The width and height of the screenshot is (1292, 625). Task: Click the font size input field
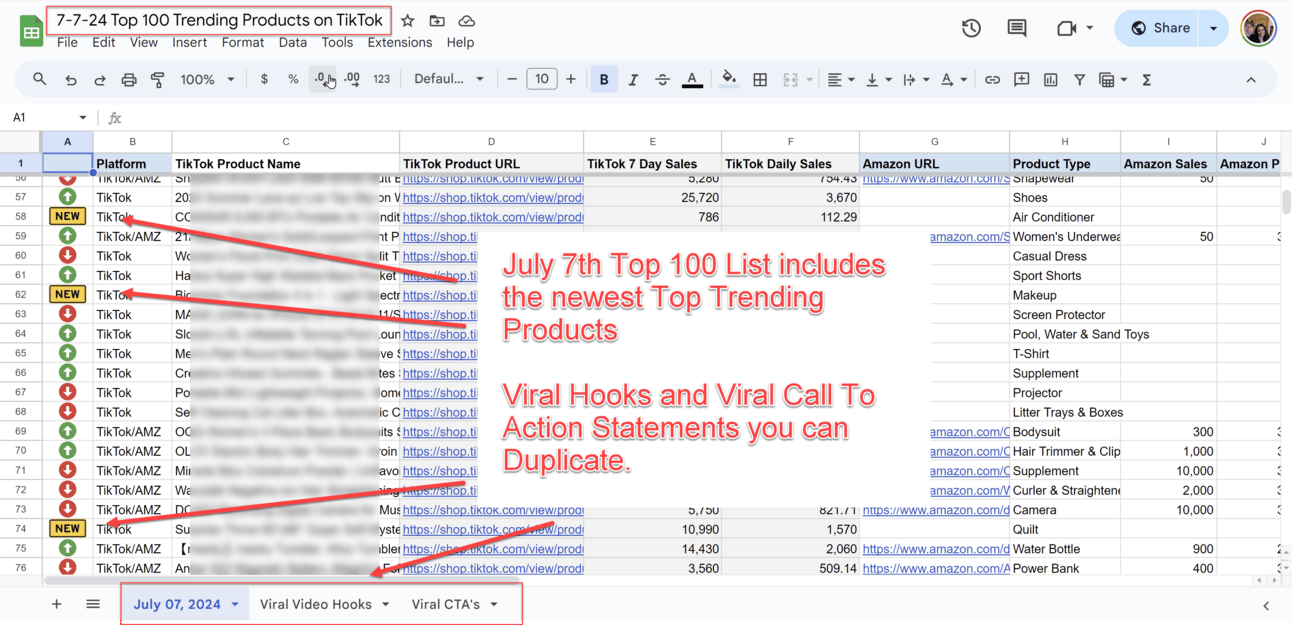541,80
